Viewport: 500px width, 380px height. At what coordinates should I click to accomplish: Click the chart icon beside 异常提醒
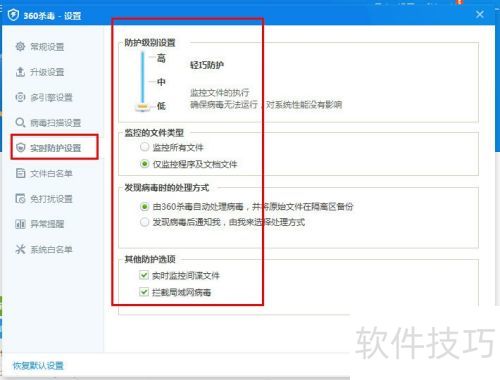pyautogui.click(x=20, y=224)
